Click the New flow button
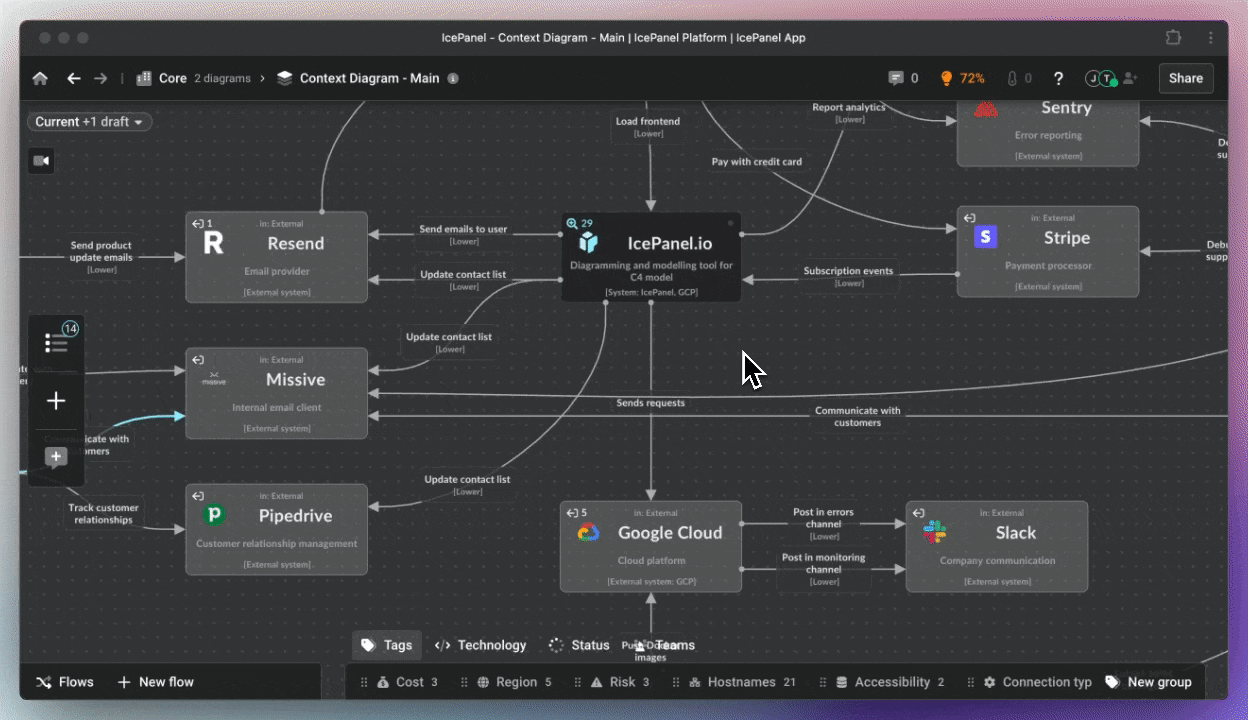Screen dimensions: 1248x720 point(156,682)
